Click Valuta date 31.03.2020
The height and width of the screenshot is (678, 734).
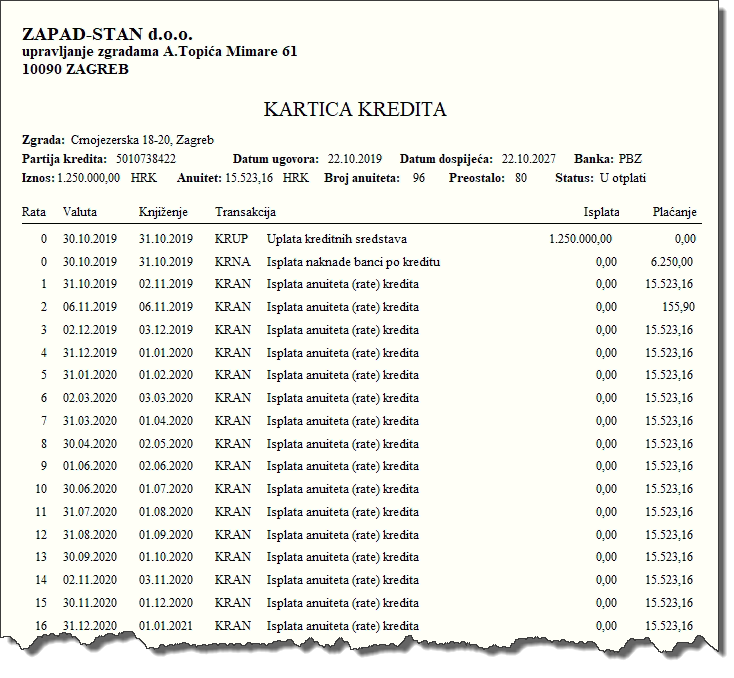pos(90,421)
